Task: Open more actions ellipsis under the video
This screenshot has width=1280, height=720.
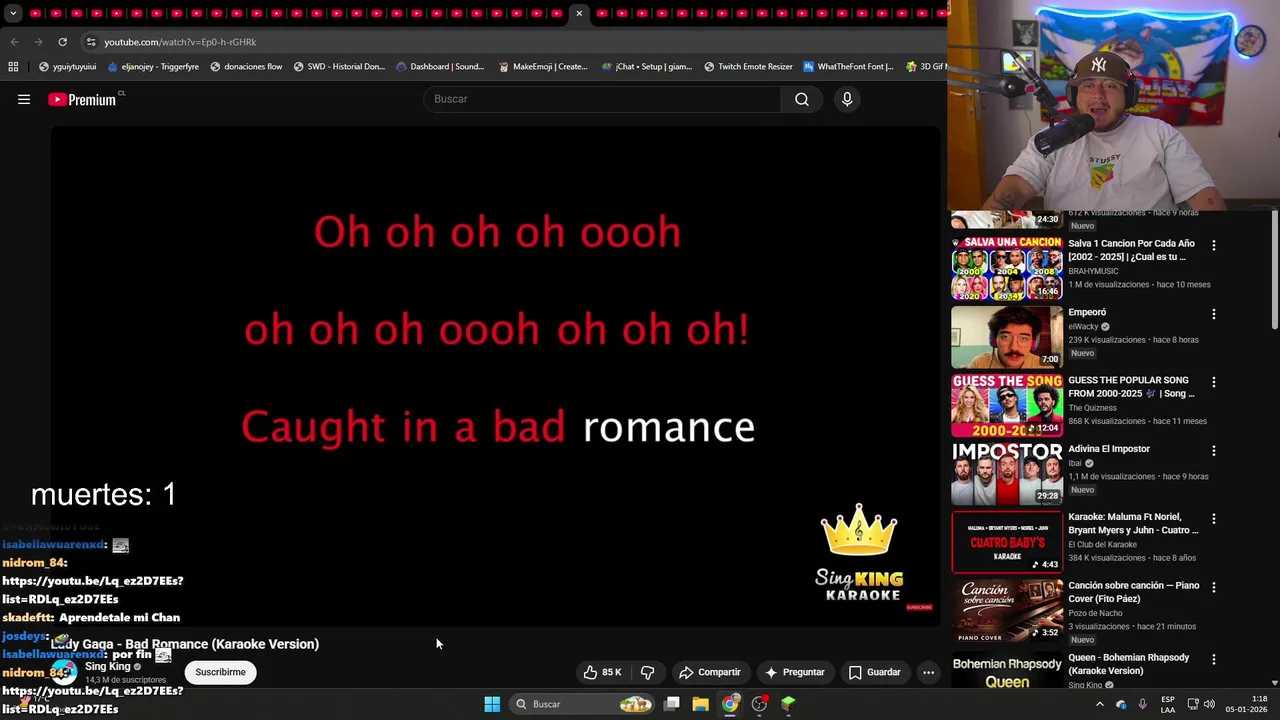Action: point(928,672)
